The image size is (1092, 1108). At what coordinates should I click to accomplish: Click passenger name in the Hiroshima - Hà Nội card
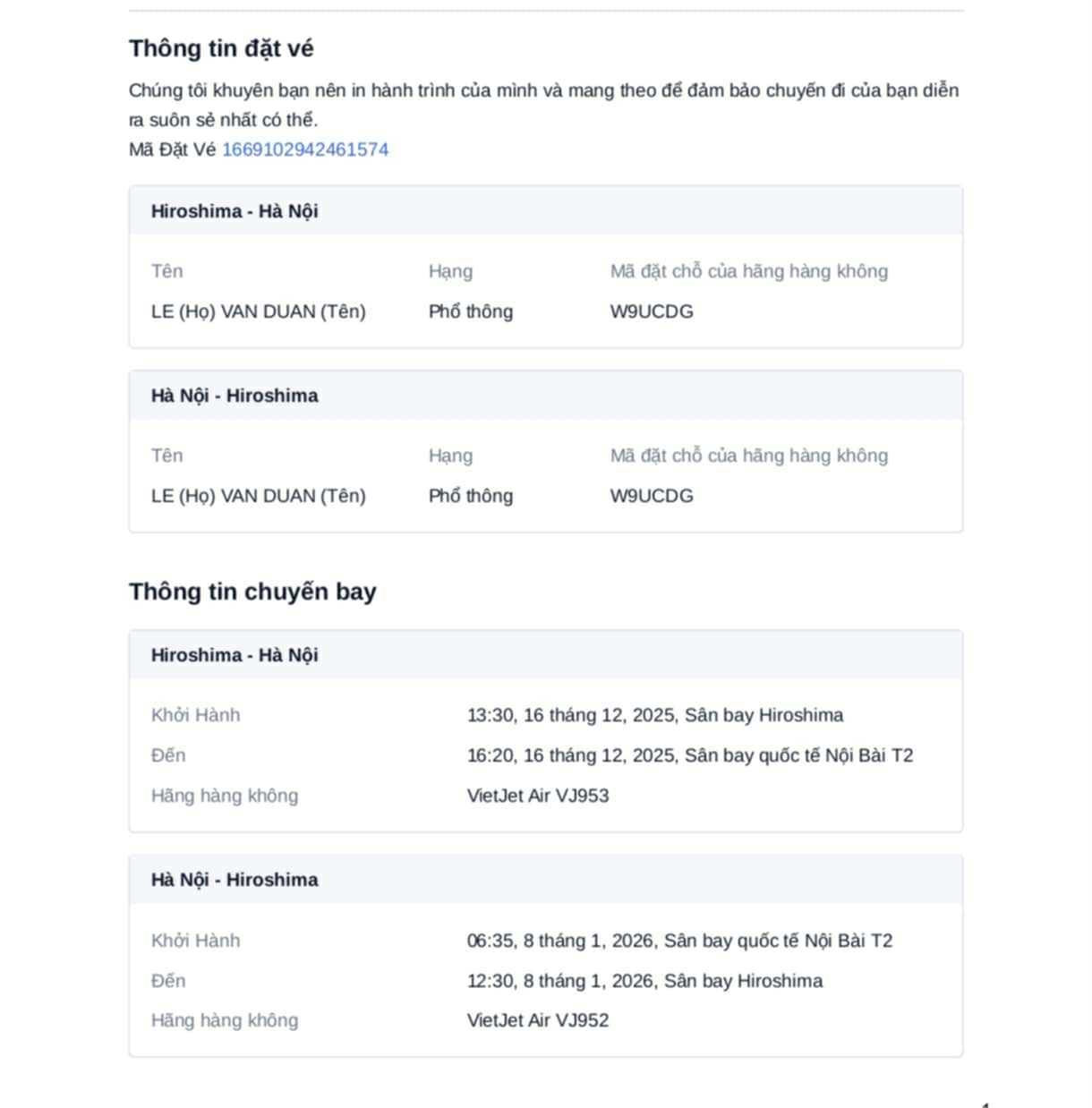[259, 311]
